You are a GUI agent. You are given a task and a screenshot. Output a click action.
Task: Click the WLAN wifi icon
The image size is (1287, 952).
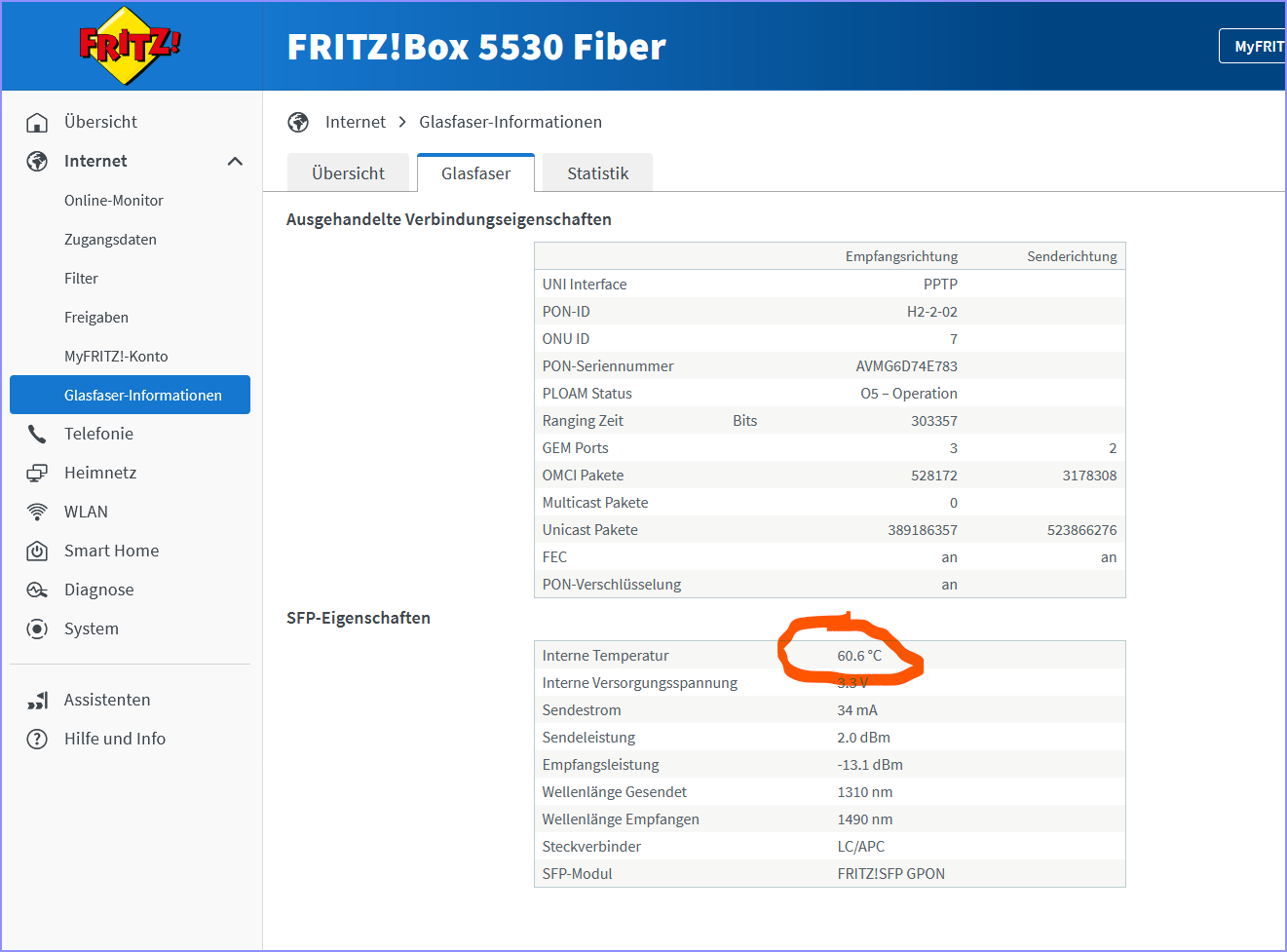(x=37, y=512)
